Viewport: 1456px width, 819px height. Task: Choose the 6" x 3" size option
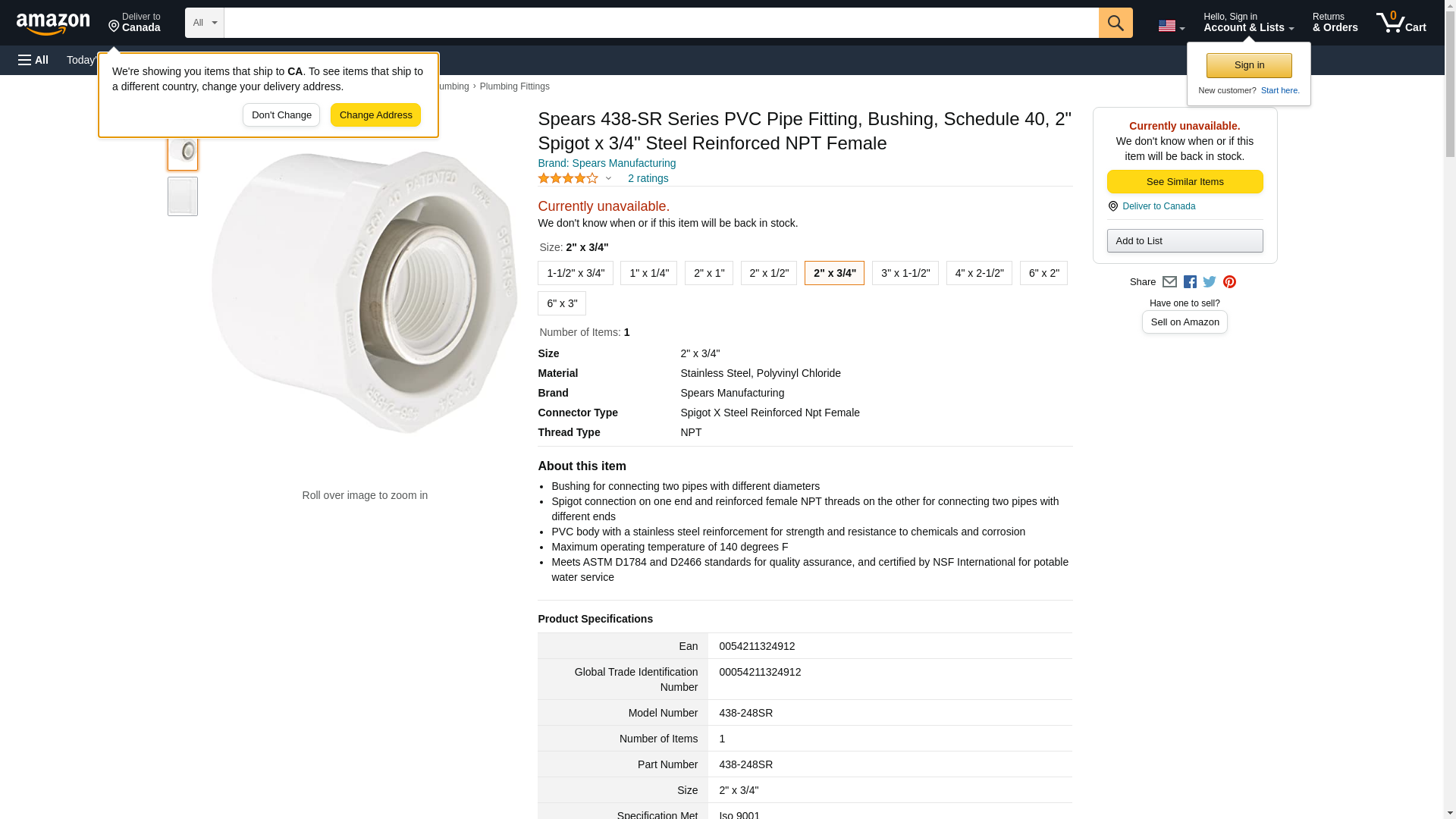click(561, 303)
